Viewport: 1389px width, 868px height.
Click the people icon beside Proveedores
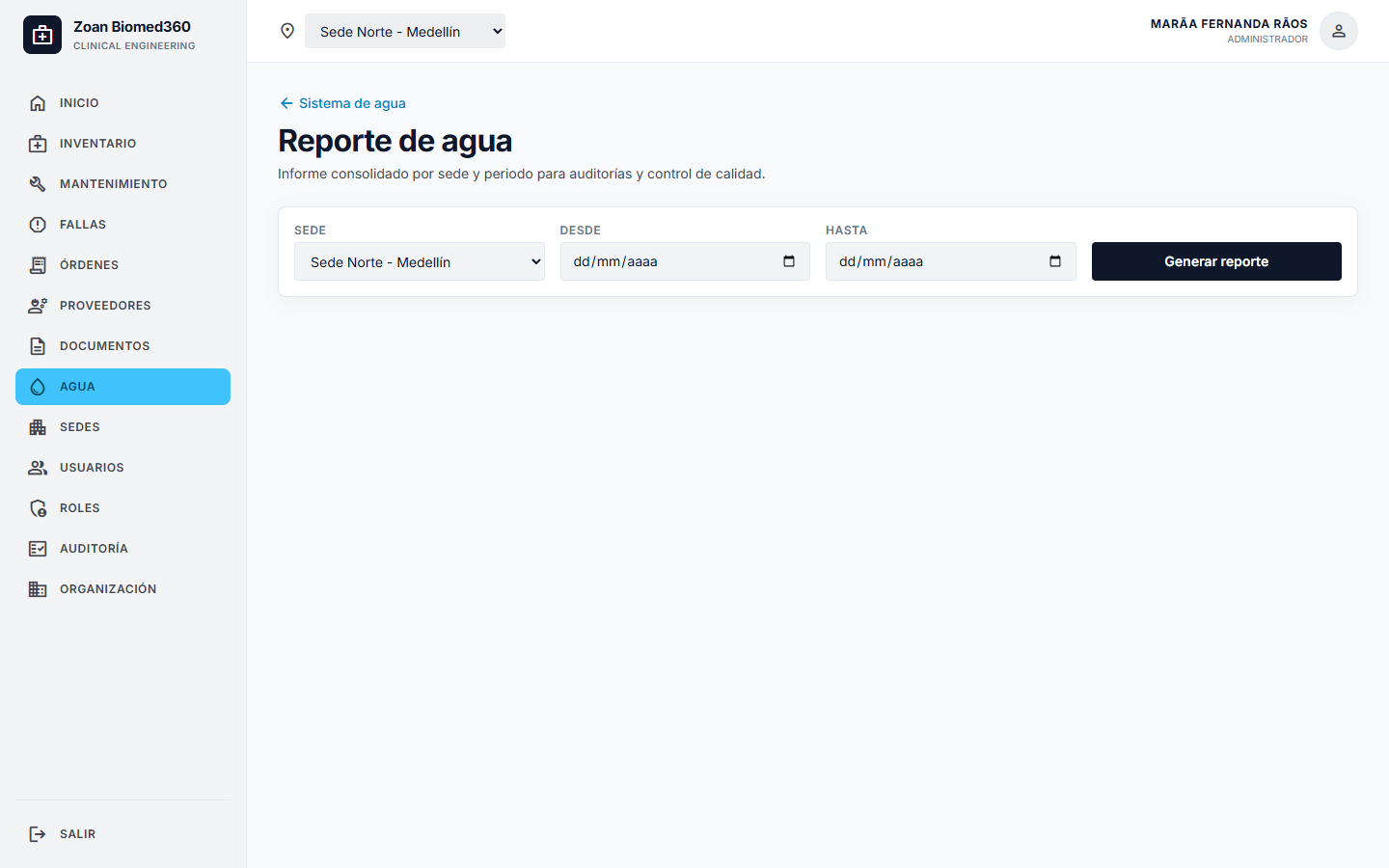38,306
